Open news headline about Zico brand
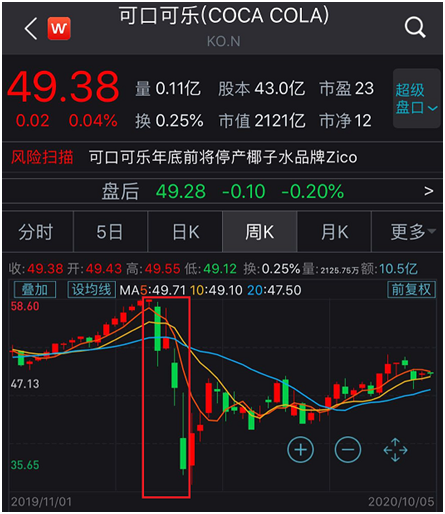This screenshot has width=445, height=514. [x=223, y=157]
